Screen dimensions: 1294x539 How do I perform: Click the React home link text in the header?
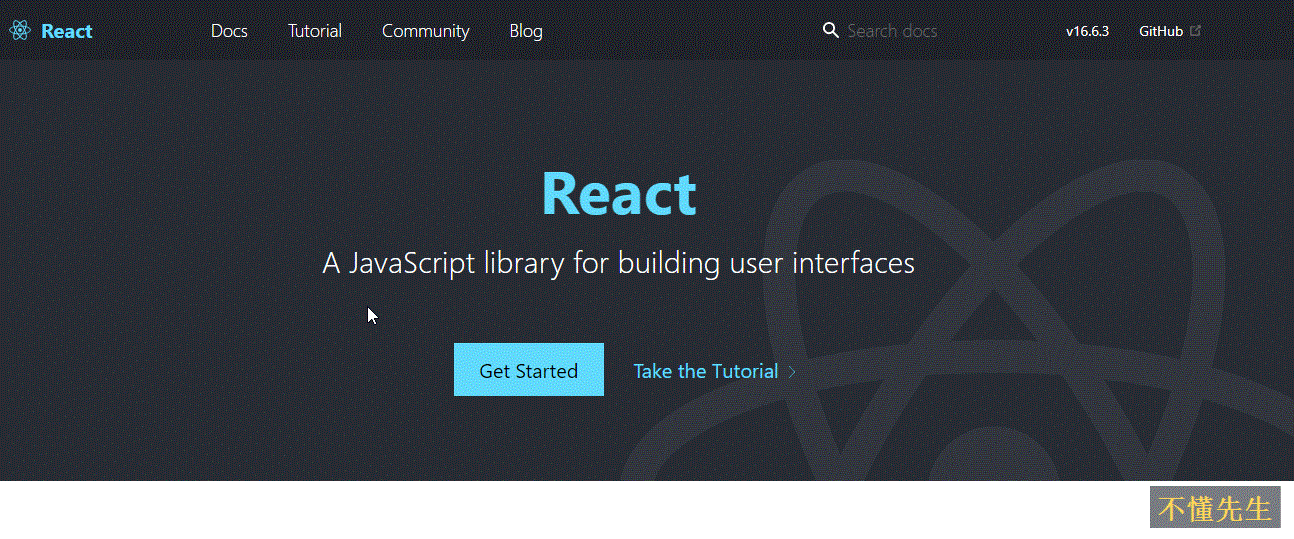(67, 31)
